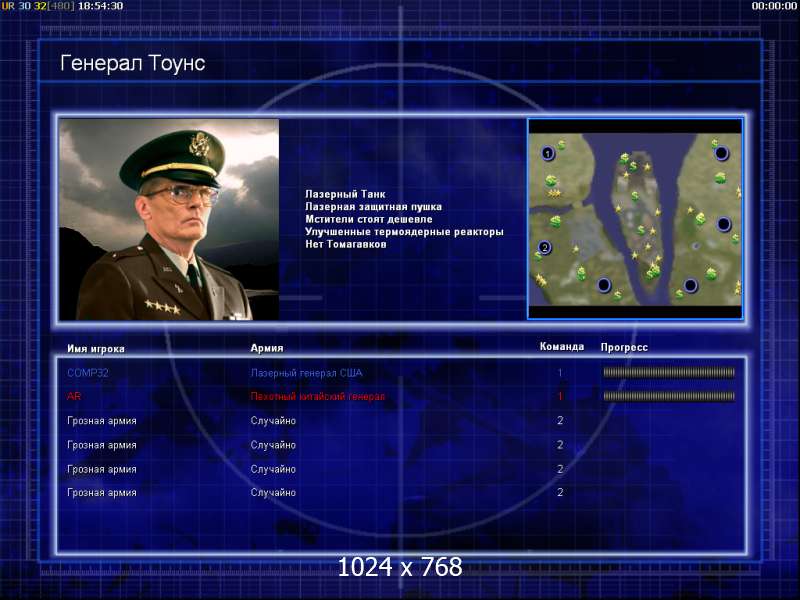Click the AR player loading progress bar
Viewport: 800px width, 600px height.
(669, 396)
